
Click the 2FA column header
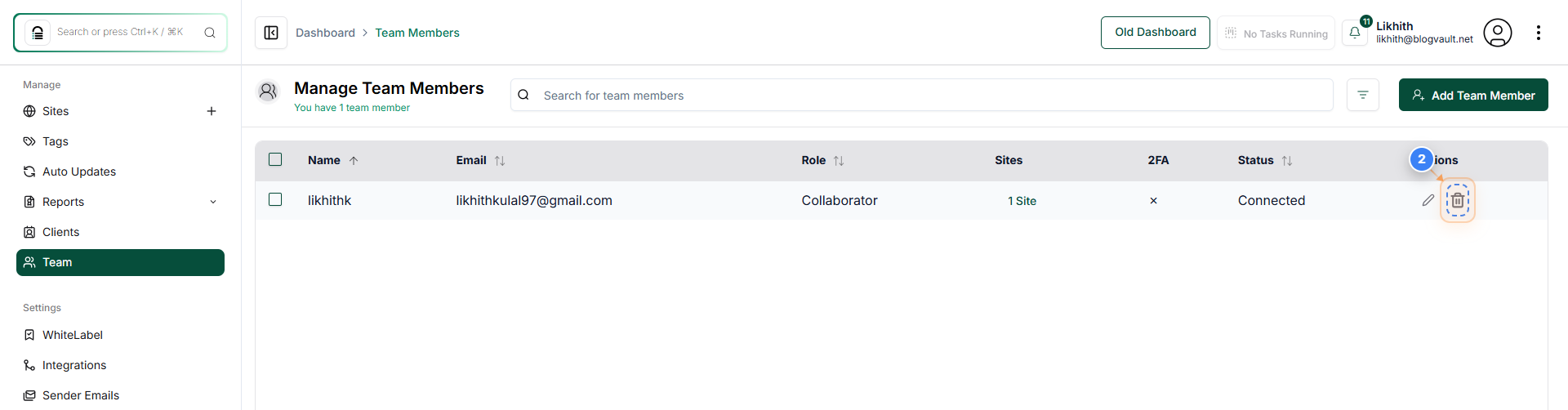tap(1158, 160)
